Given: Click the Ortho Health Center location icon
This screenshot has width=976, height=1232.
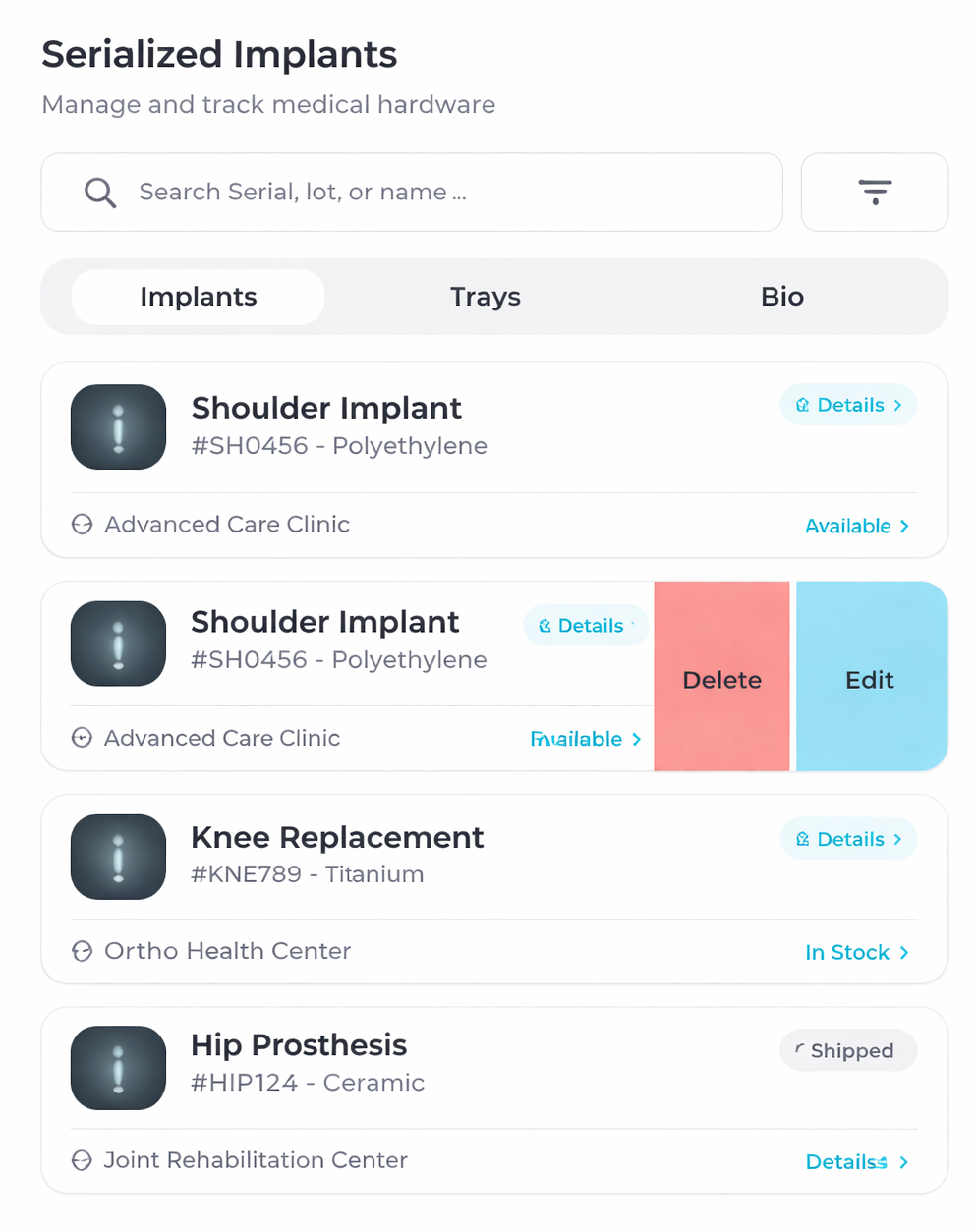Looking at the screenshot, I should [83, 951].
